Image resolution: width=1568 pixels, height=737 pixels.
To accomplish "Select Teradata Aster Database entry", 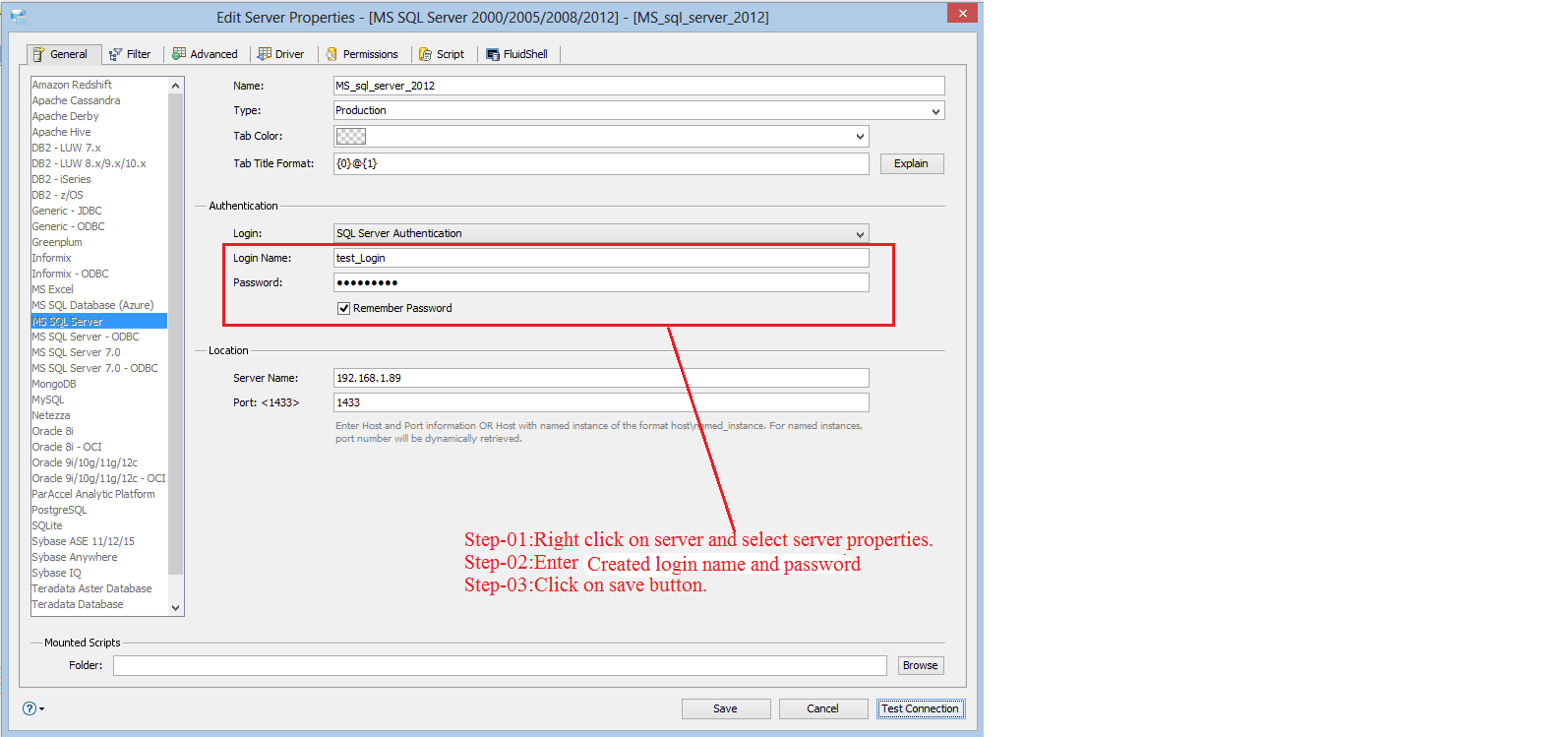I will (x=91, y=588).
